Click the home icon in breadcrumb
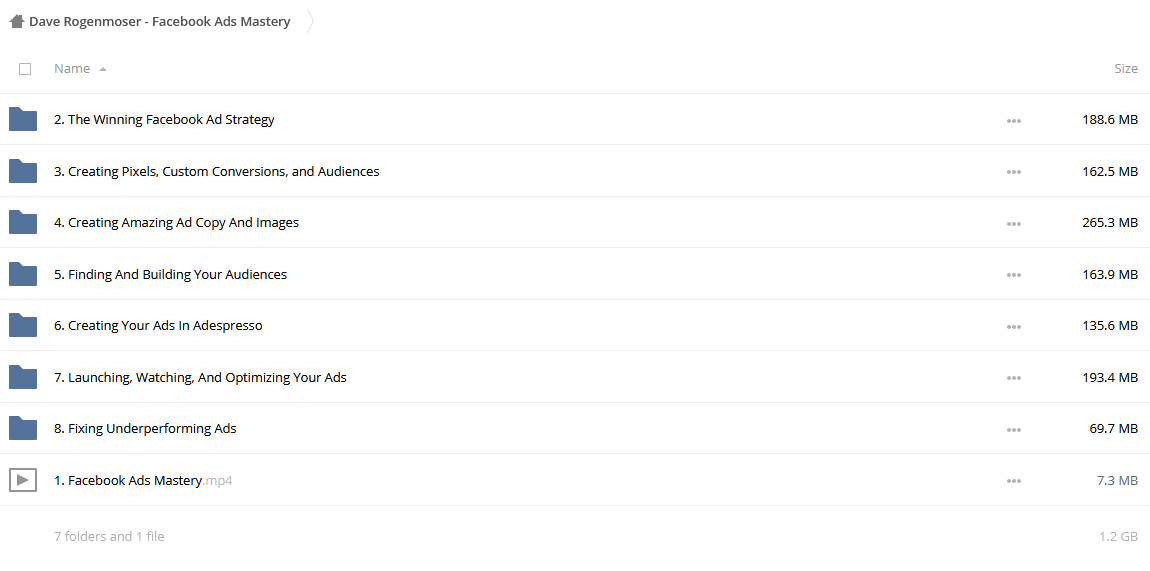Image resolution: width=1150 pixels, height=571 pixels. click(17, 21)
